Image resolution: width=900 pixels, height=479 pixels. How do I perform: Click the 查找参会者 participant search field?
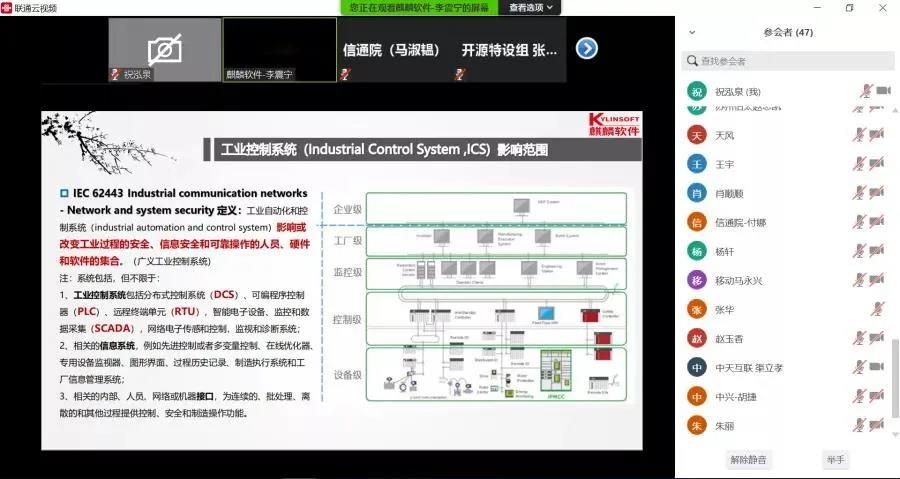(x=790, y=62)
